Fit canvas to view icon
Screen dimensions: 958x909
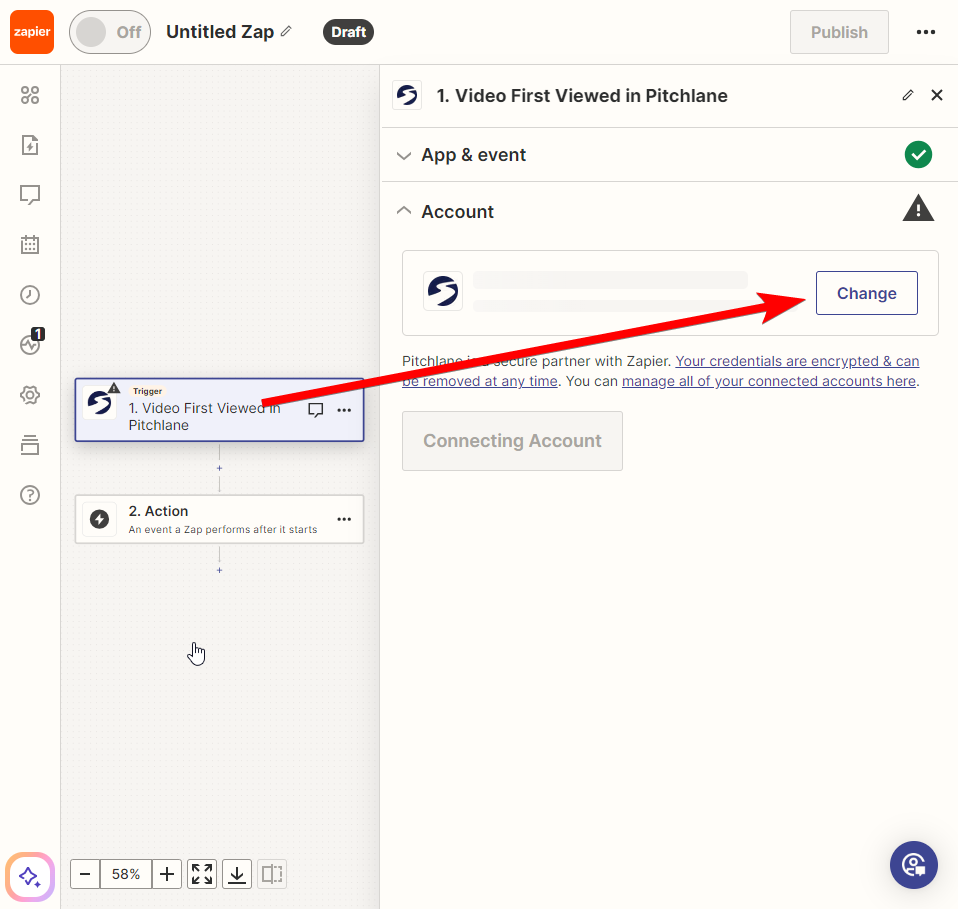pos(202,874)
